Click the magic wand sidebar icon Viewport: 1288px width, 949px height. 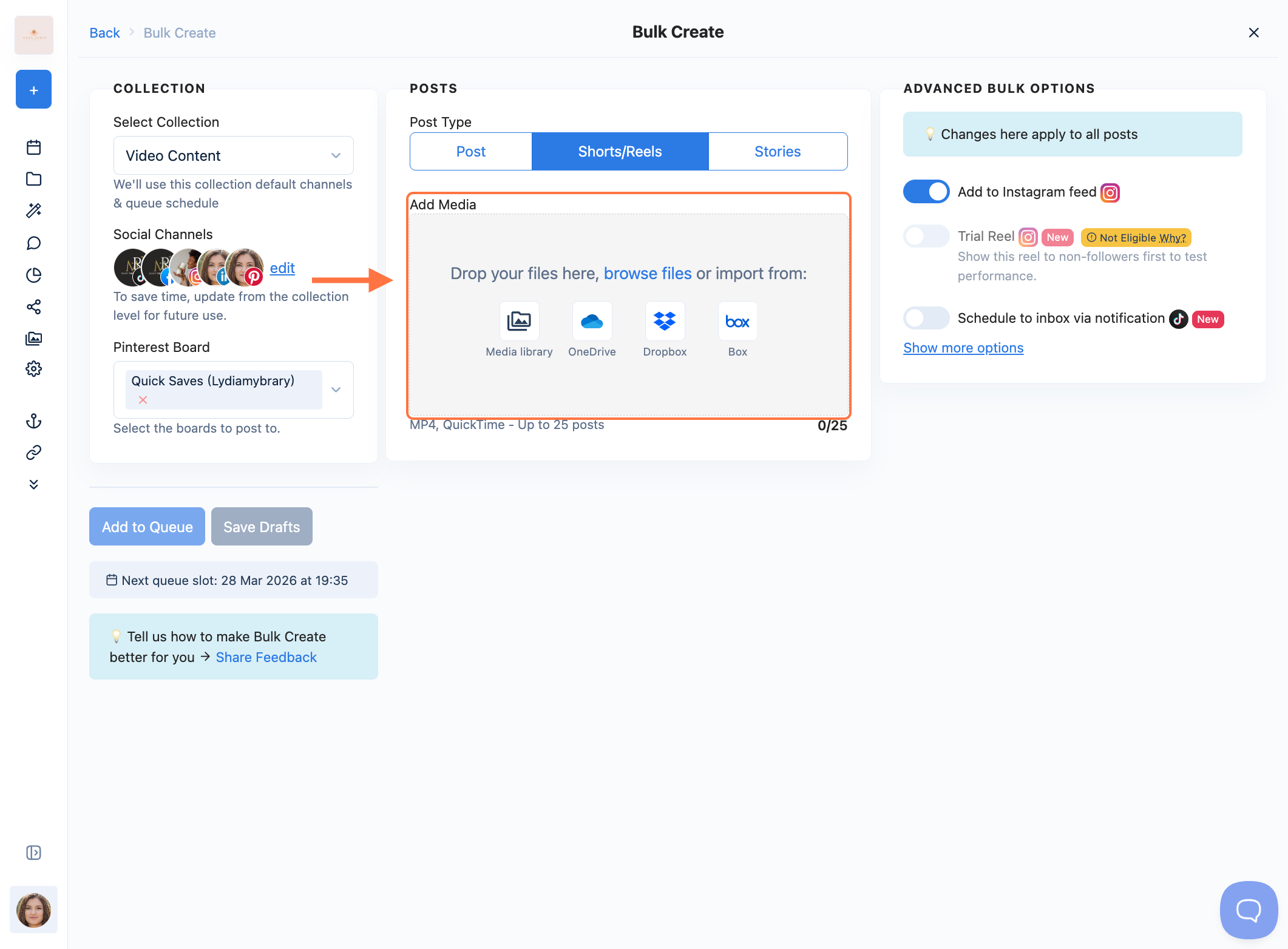[34, 211]
